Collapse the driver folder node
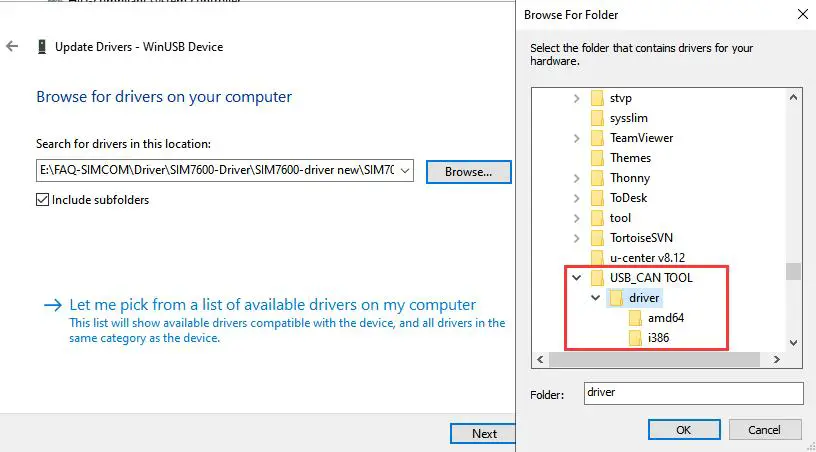Screen dimensions: 816x452 pos(595,298)
